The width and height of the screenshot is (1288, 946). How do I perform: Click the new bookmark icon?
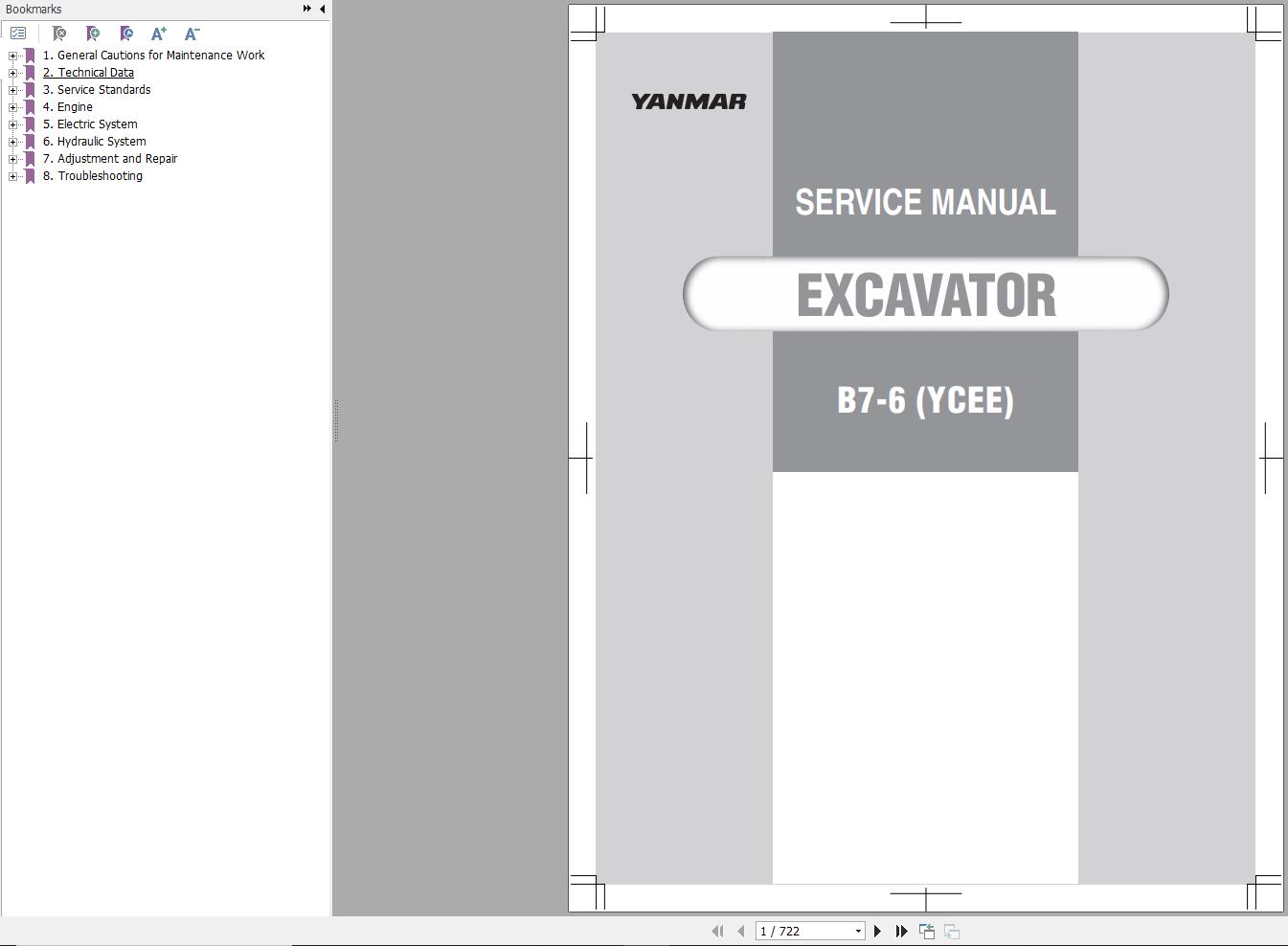click(x=93, y=34)
